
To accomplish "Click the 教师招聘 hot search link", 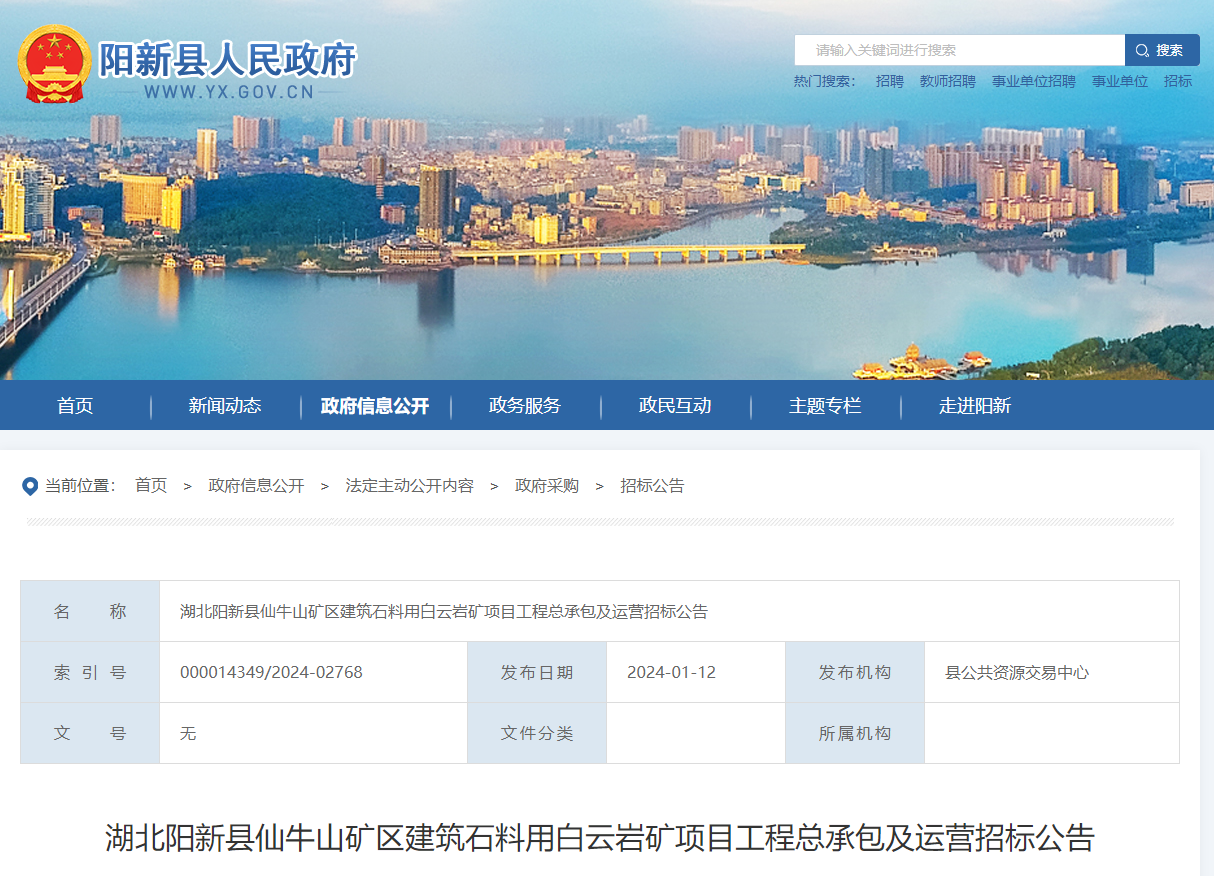I will [947, 81].
